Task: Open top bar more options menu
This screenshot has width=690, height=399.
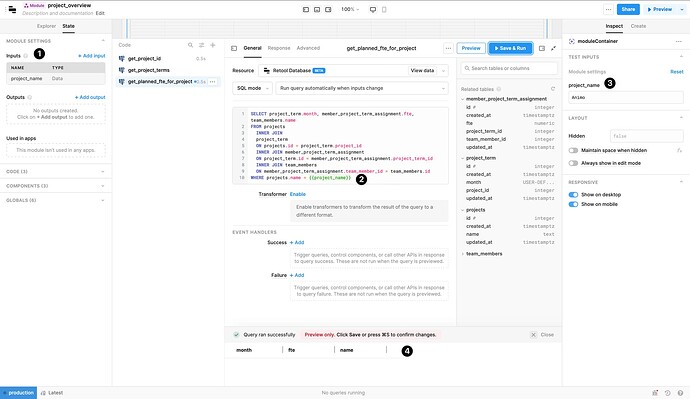Action: click(x=608, y=9)
